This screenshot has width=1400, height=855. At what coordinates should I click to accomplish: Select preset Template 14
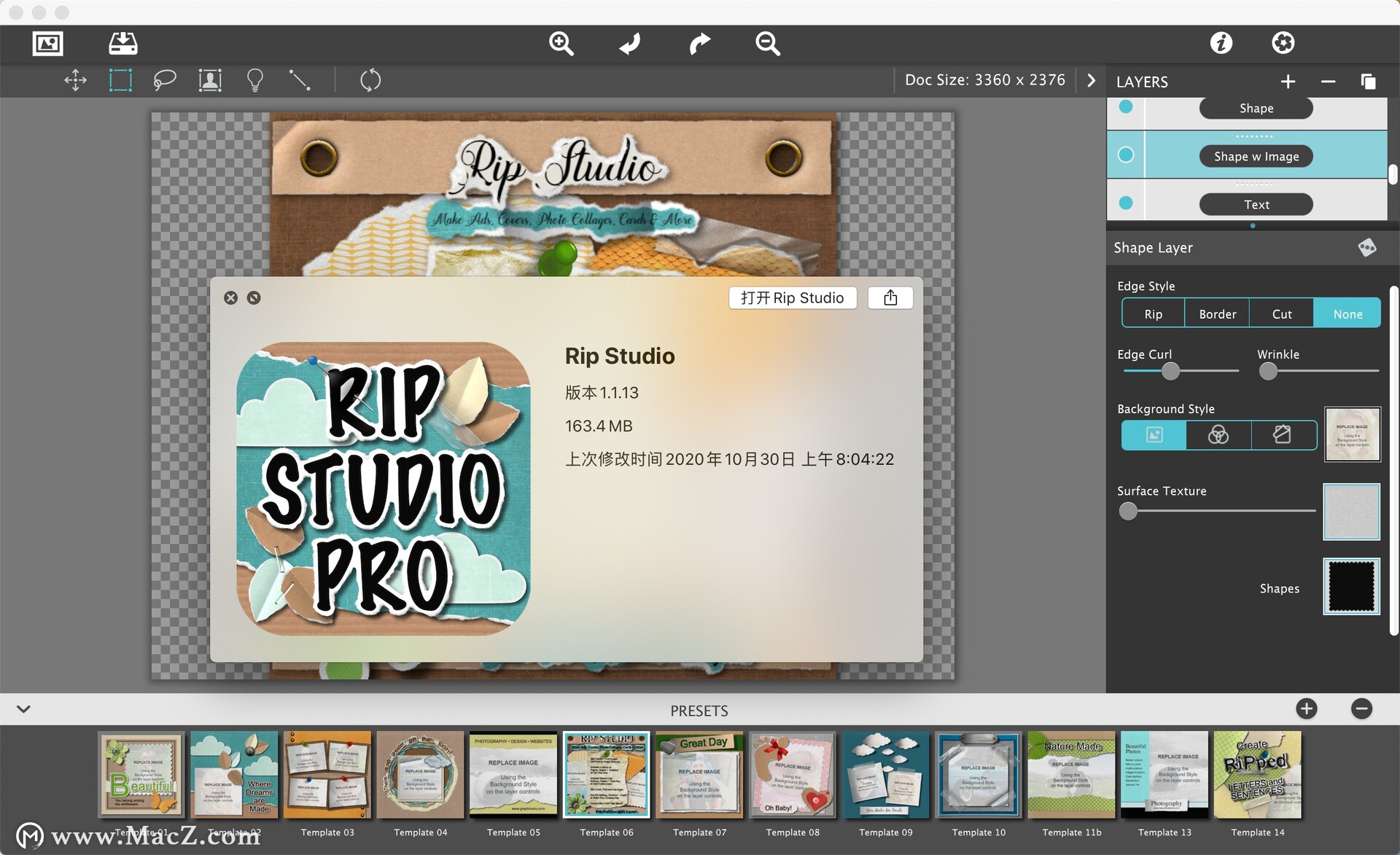tap(1257, 774)
